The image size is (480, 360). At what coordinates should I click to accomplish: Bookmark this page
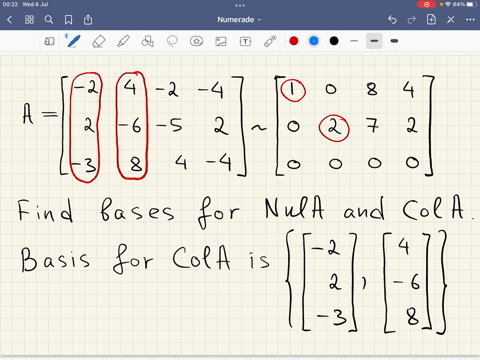[68, 20]
